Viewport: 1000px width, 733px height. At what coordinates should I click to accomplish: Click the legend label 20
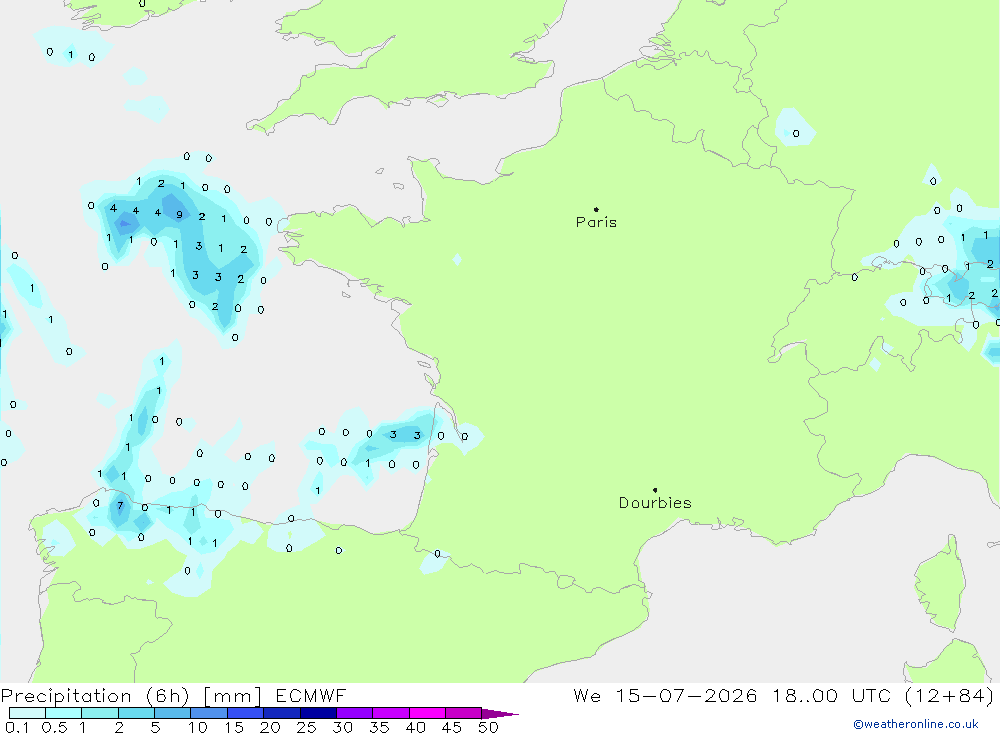pyautogui.click(x=270, y=727)
